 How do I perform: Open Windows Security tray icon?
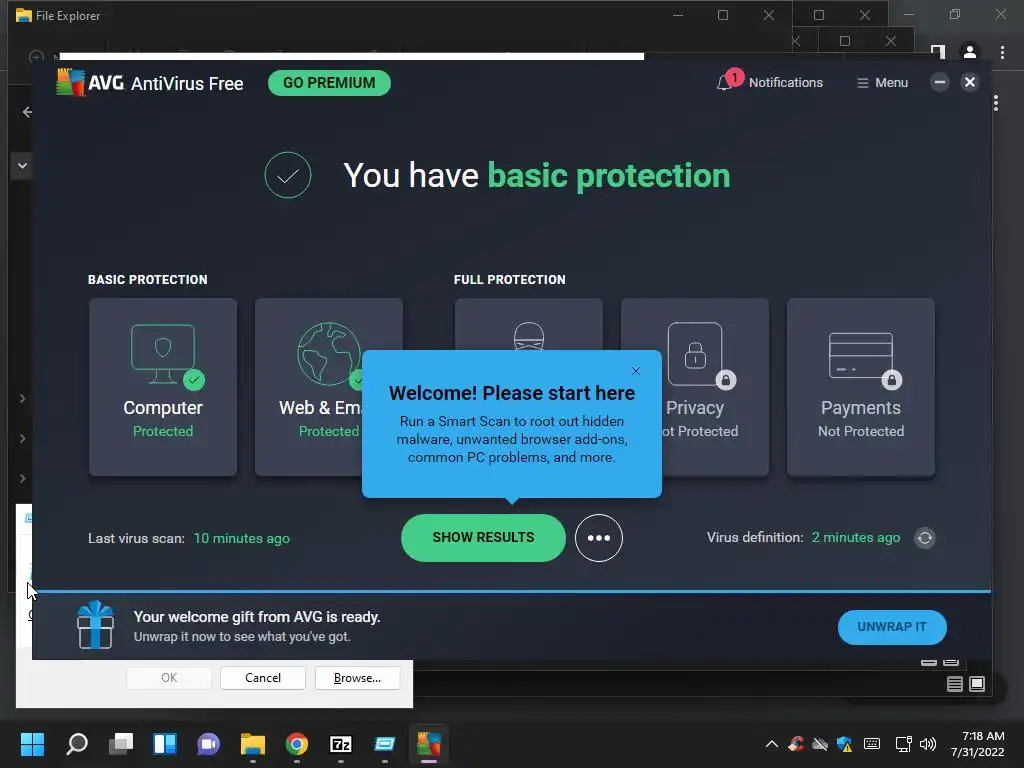[x=844, y=744]
